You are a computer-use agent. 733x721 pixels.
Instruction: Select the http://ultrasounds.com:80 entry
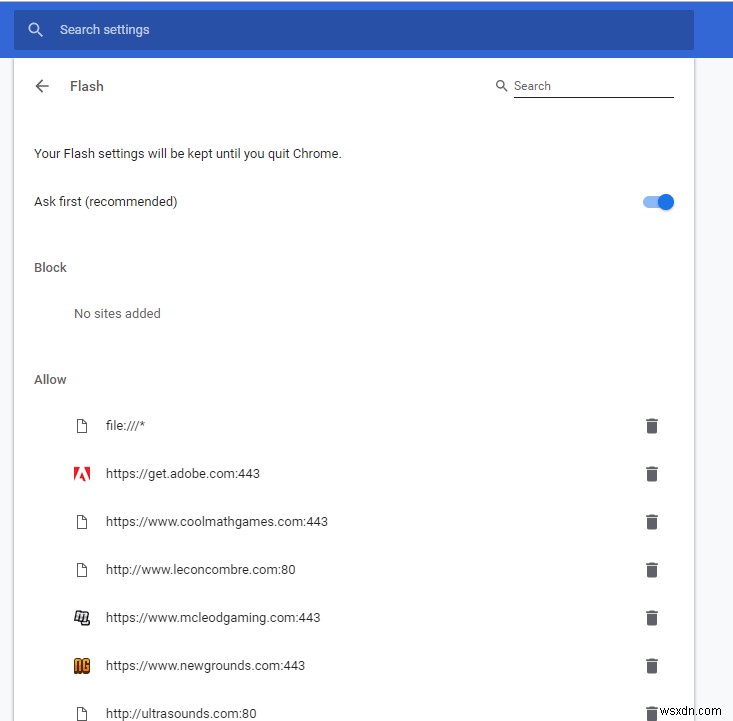click(x=181, y=714)
